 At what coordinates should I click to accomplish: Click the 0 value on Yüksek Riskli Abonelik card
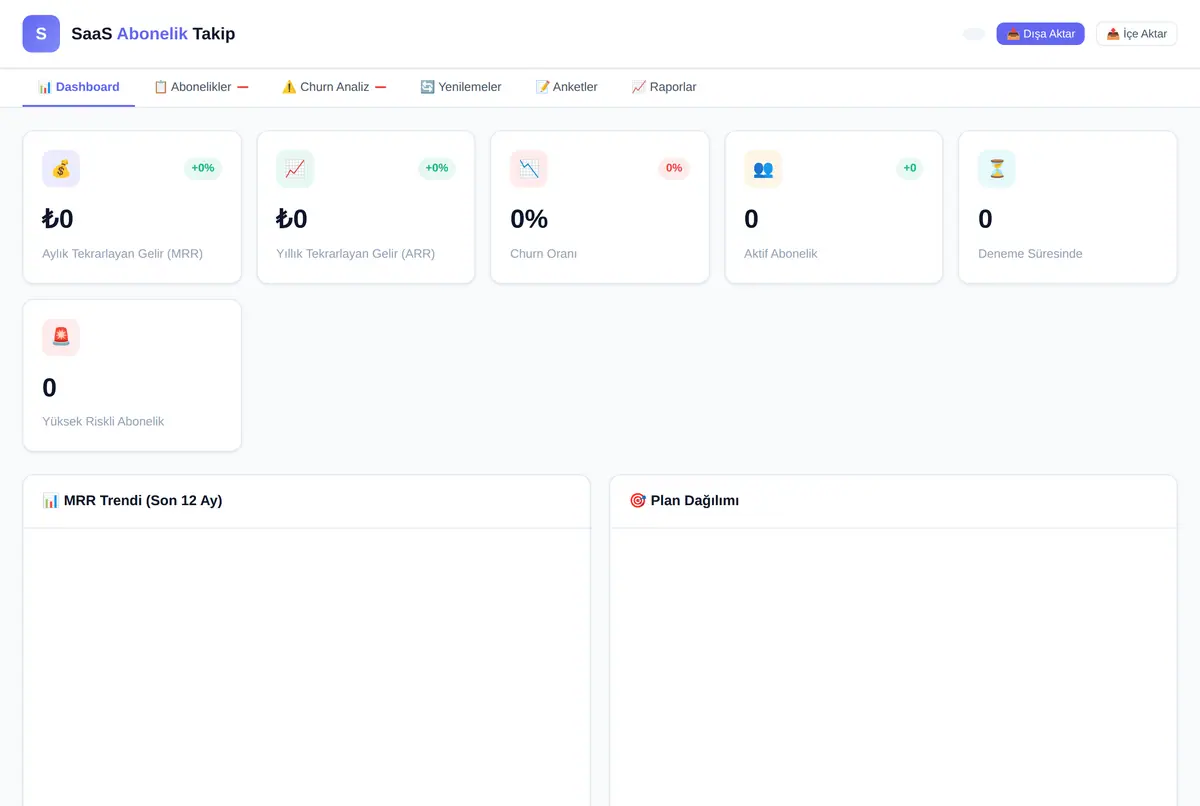[50, 388]
